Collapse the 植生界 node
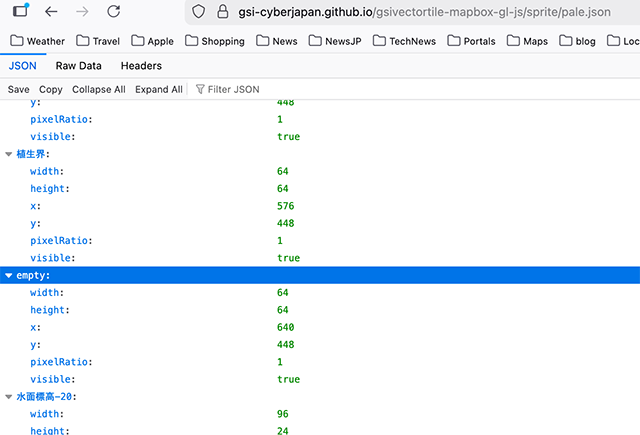Viewport: 640px width, 435px height. [x=9, y=154]
